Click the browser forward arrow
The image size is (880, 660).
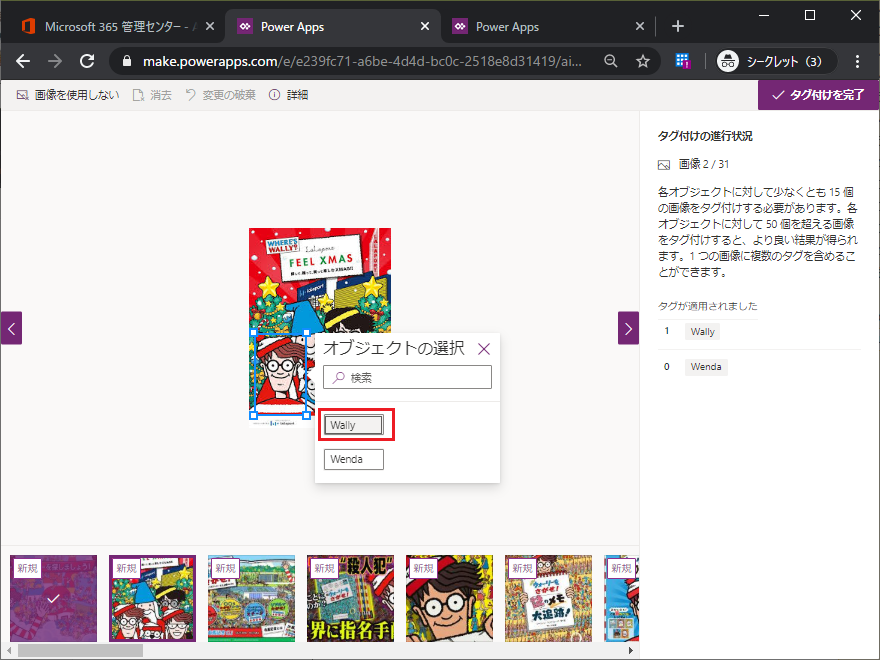(x=55, y=61)
